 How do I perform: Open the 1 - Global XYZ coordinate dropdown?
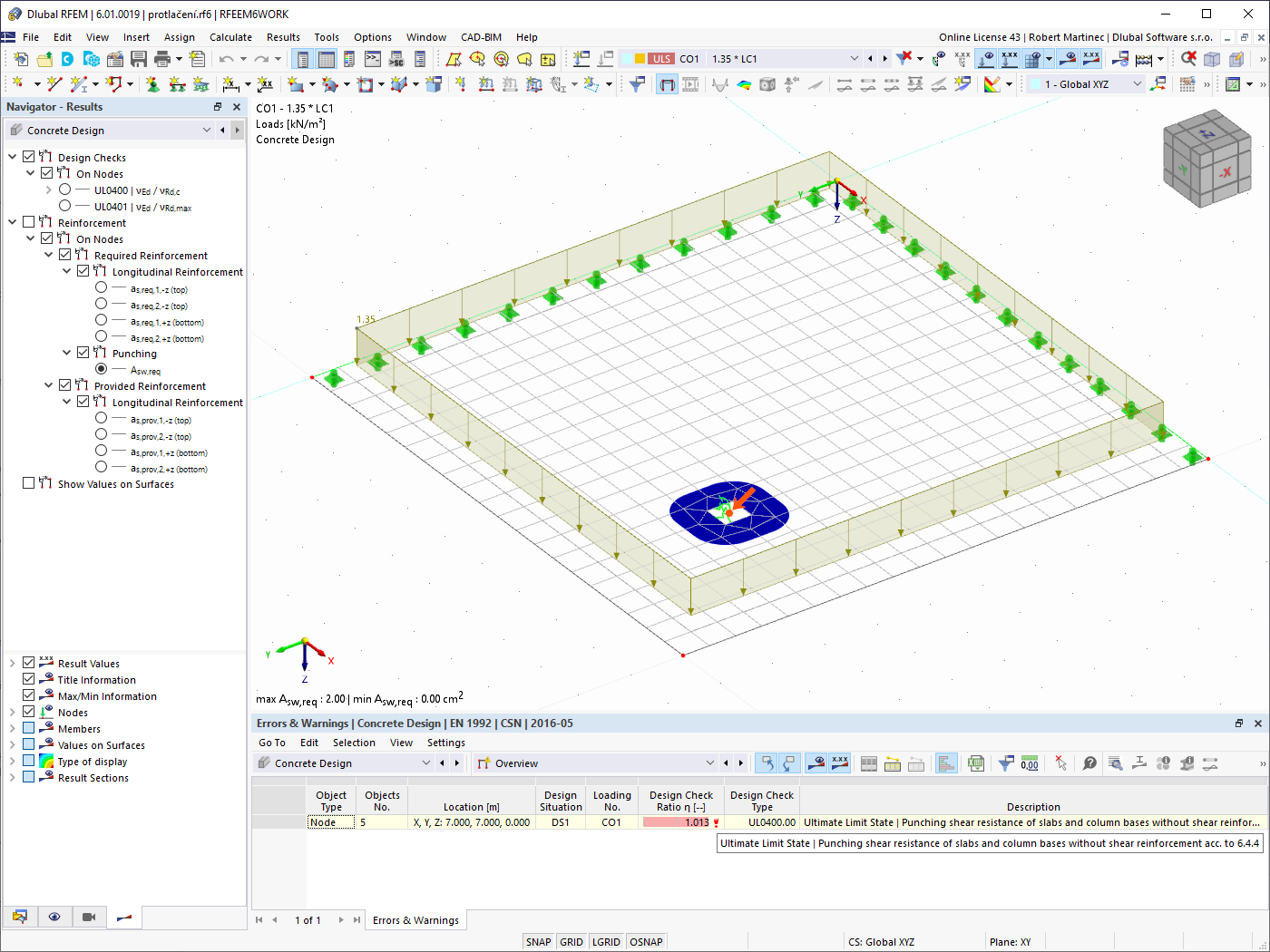coord(1138,84)
